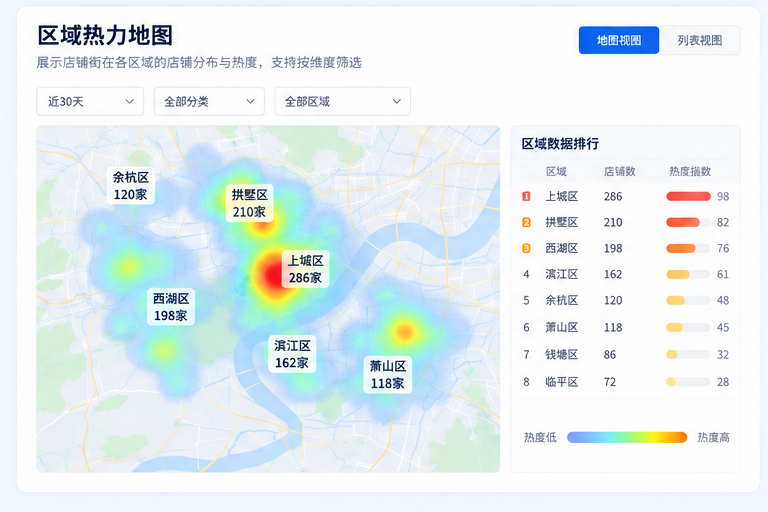Click the 店铺数 column header

pyautogui.click(x=619, y=171)
